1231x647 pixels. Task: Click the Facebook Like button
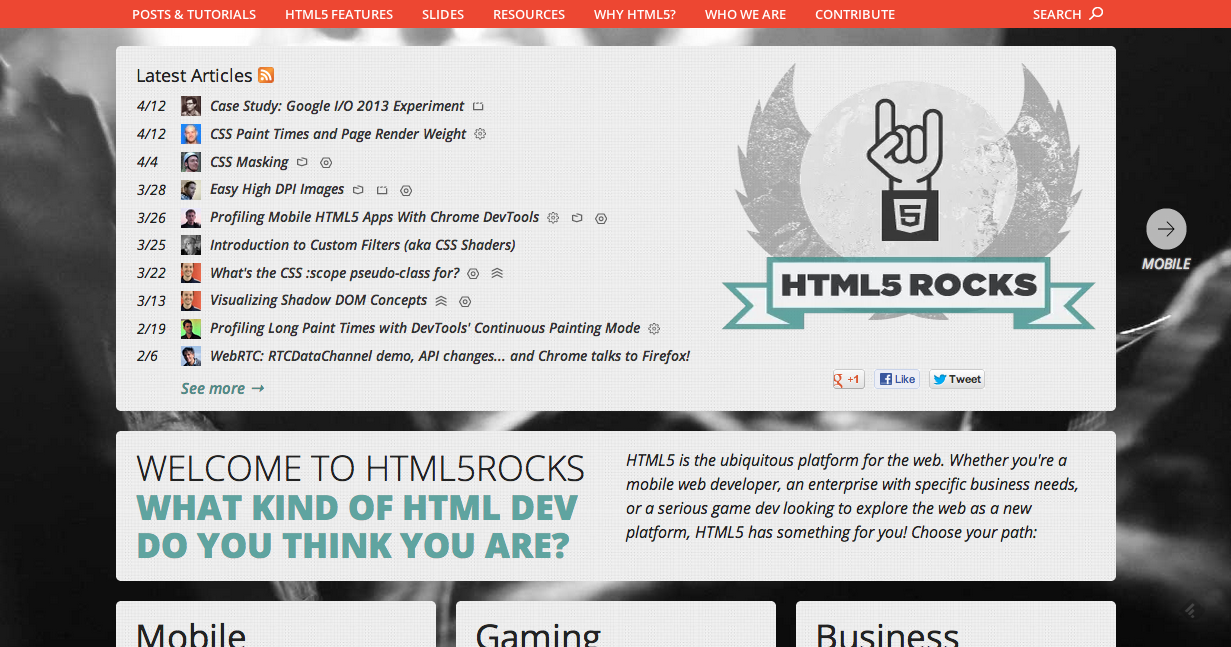coord(897,379)
